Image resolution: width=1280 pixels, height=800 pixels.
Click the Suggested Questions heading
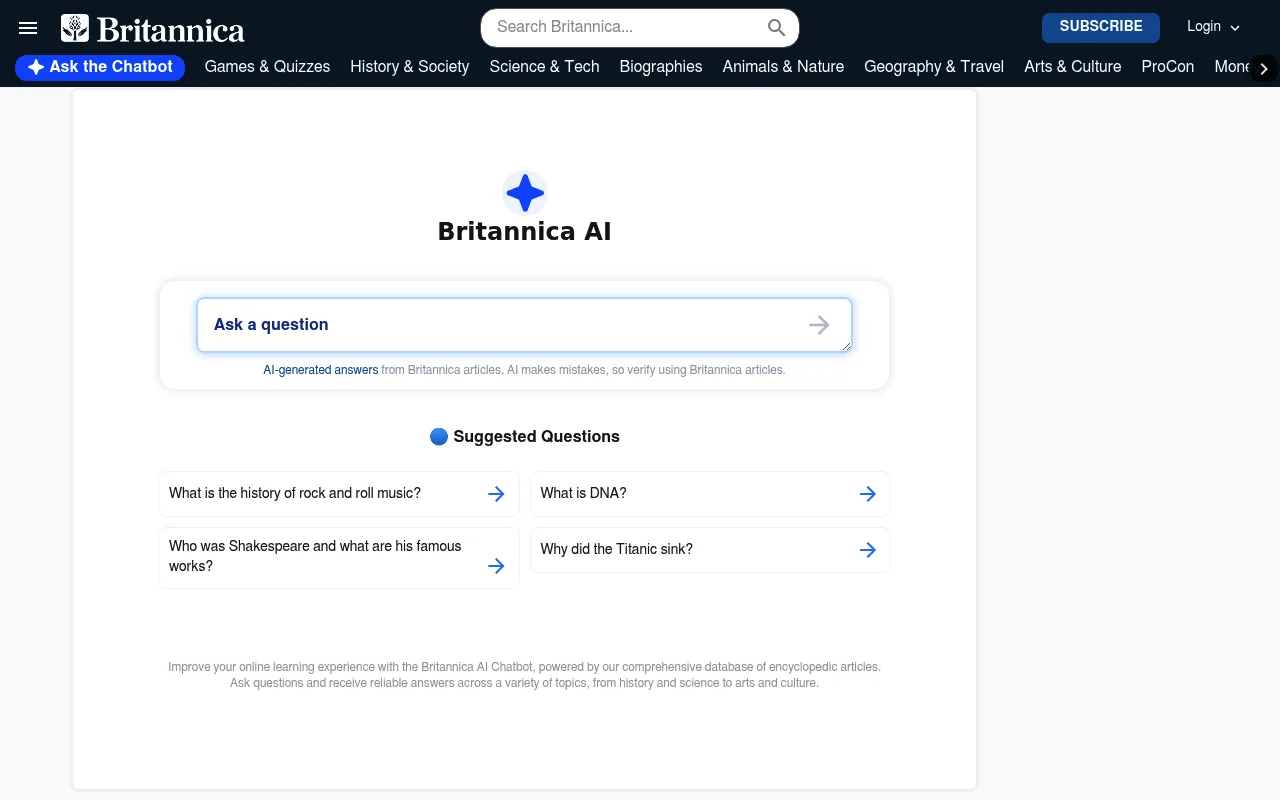(x=536, y=437)
